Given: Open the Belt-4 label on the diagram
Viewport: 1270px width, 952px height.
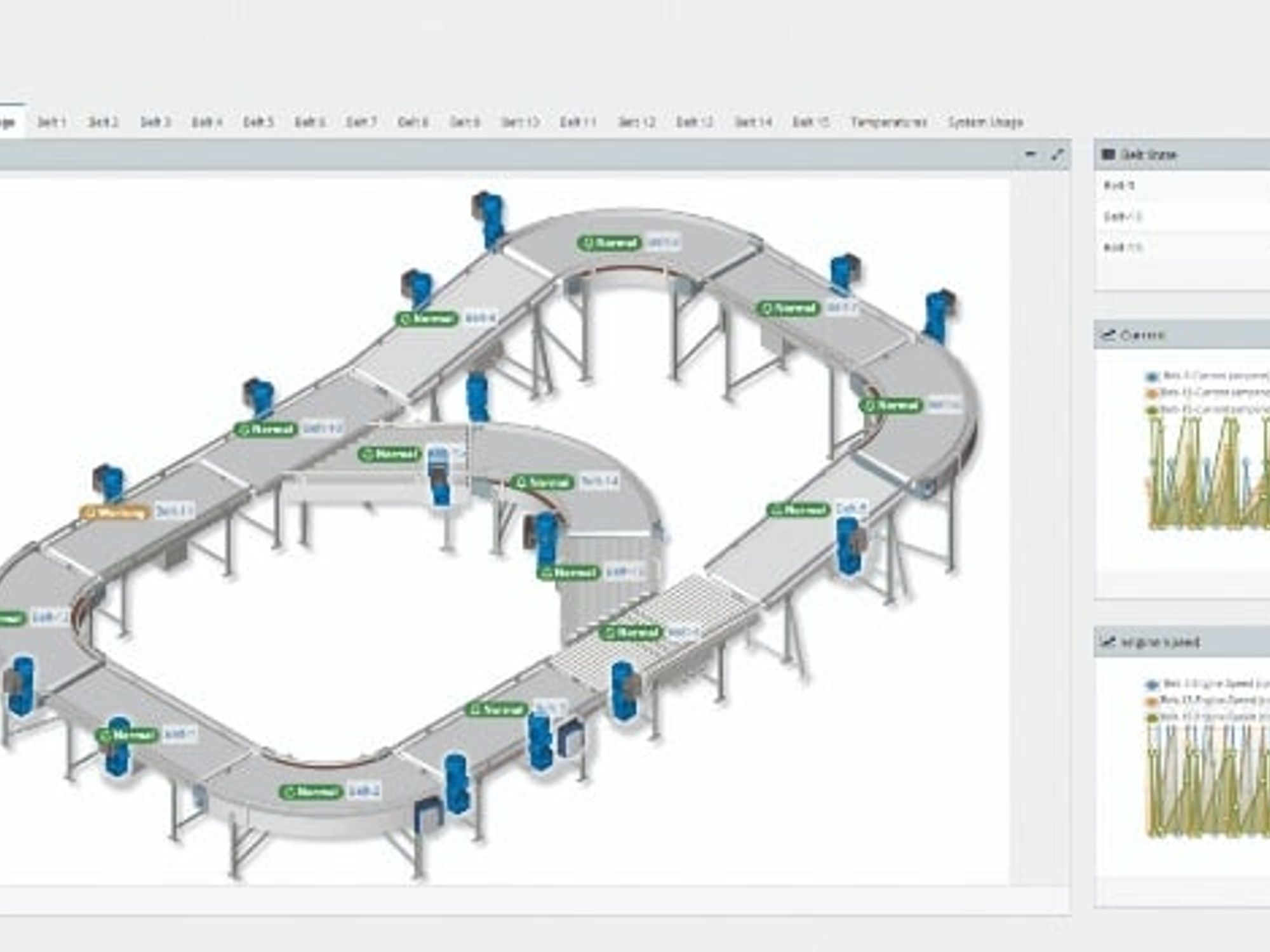Looking at the screenshot, I should (481, 317).
